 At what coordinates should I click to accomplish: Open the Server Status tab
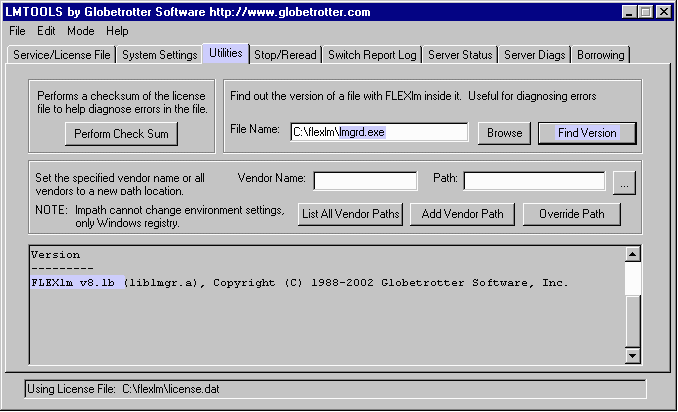[x=460, y=55]
